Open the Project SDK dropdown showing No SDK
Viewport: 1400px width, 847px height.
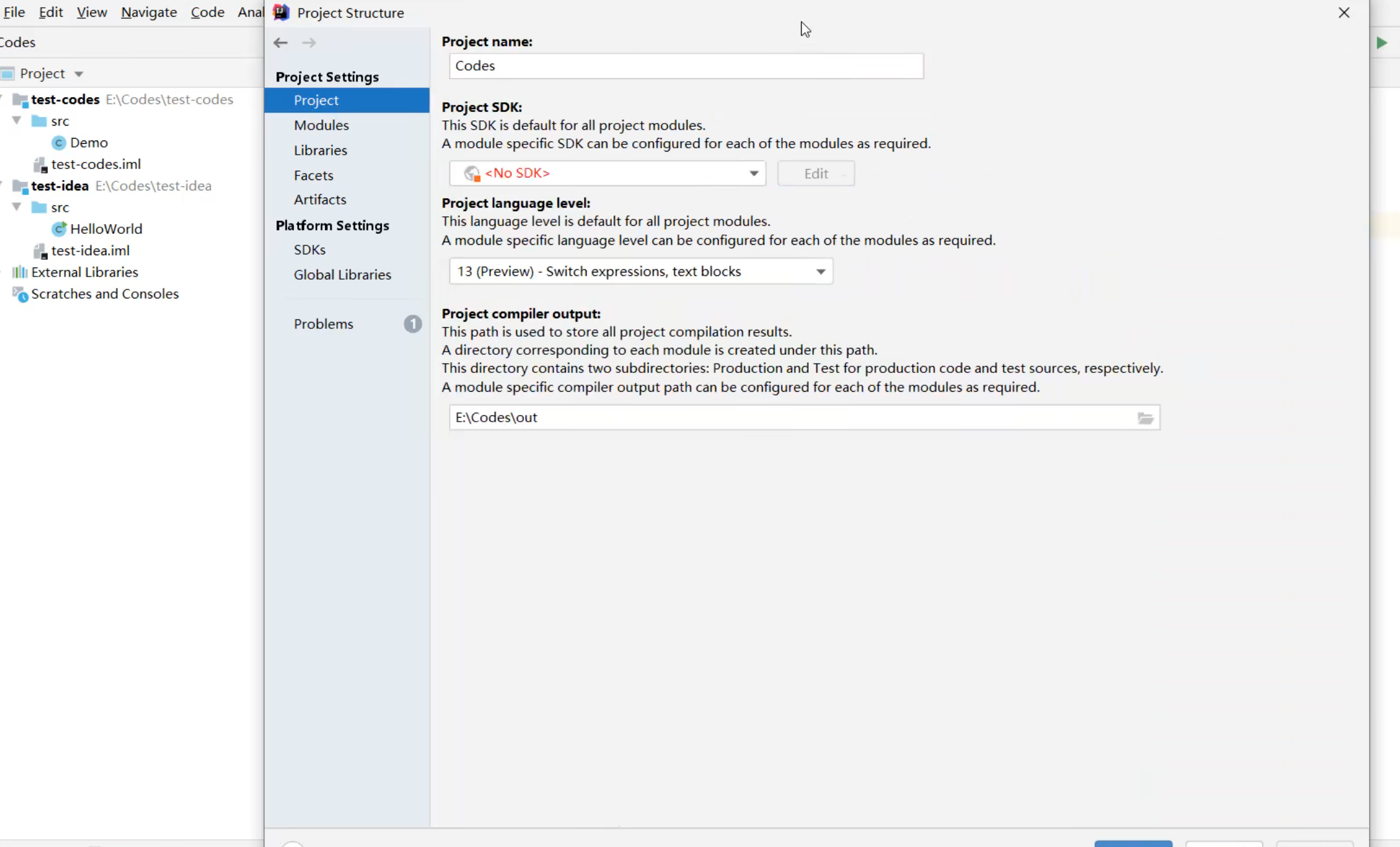click(x=607, y=174)
